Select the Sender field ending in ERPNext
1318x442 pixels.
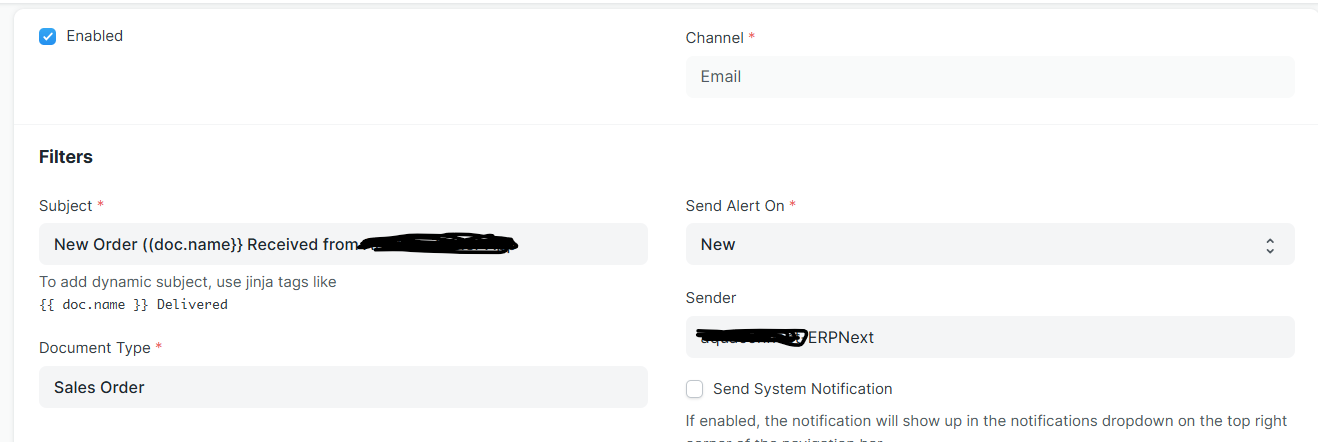(x=990, y=337)
